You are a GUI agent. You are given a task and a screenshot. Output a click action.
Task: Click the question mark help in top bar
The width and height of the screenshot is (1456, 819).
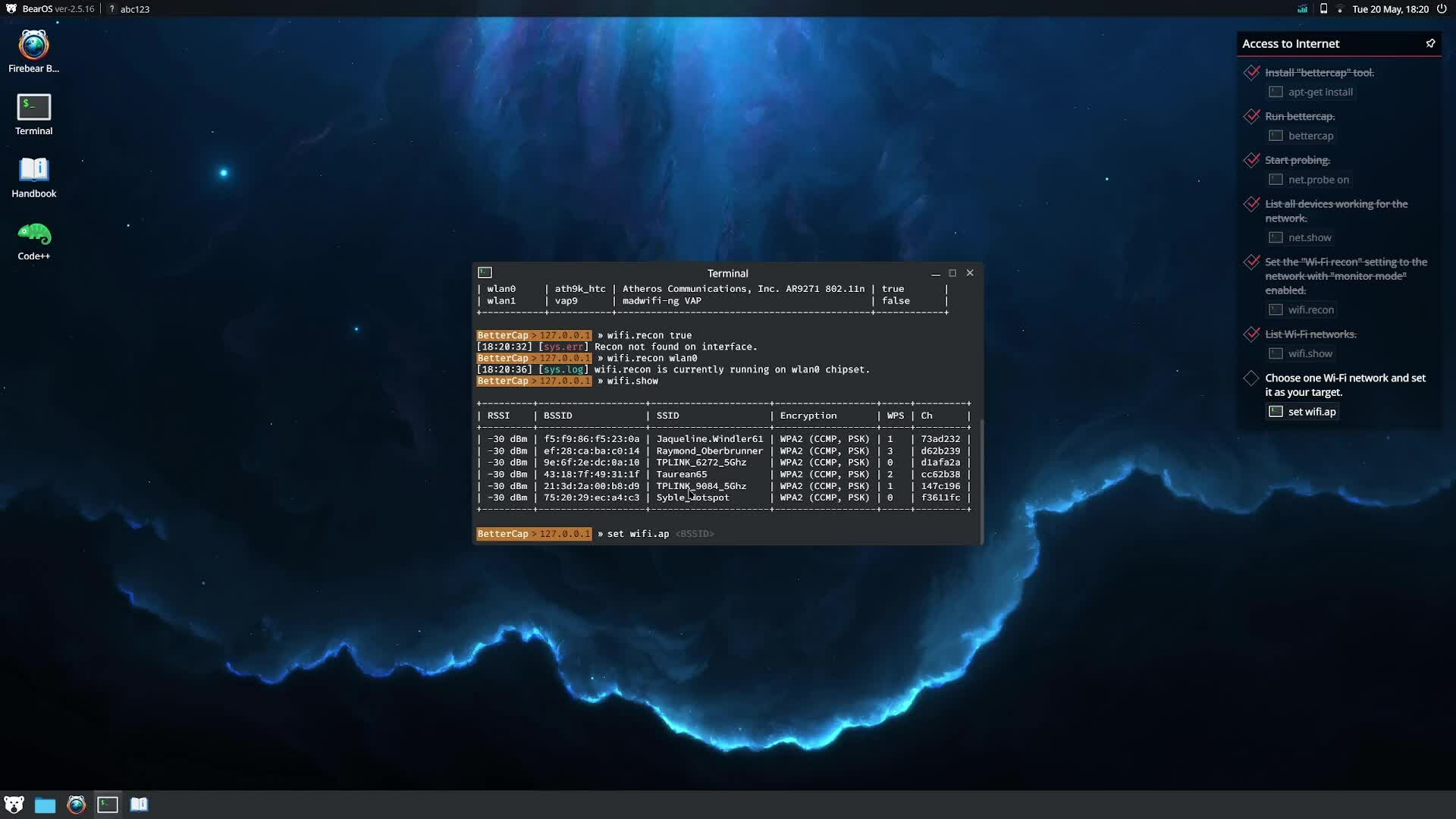pos(111,9)
